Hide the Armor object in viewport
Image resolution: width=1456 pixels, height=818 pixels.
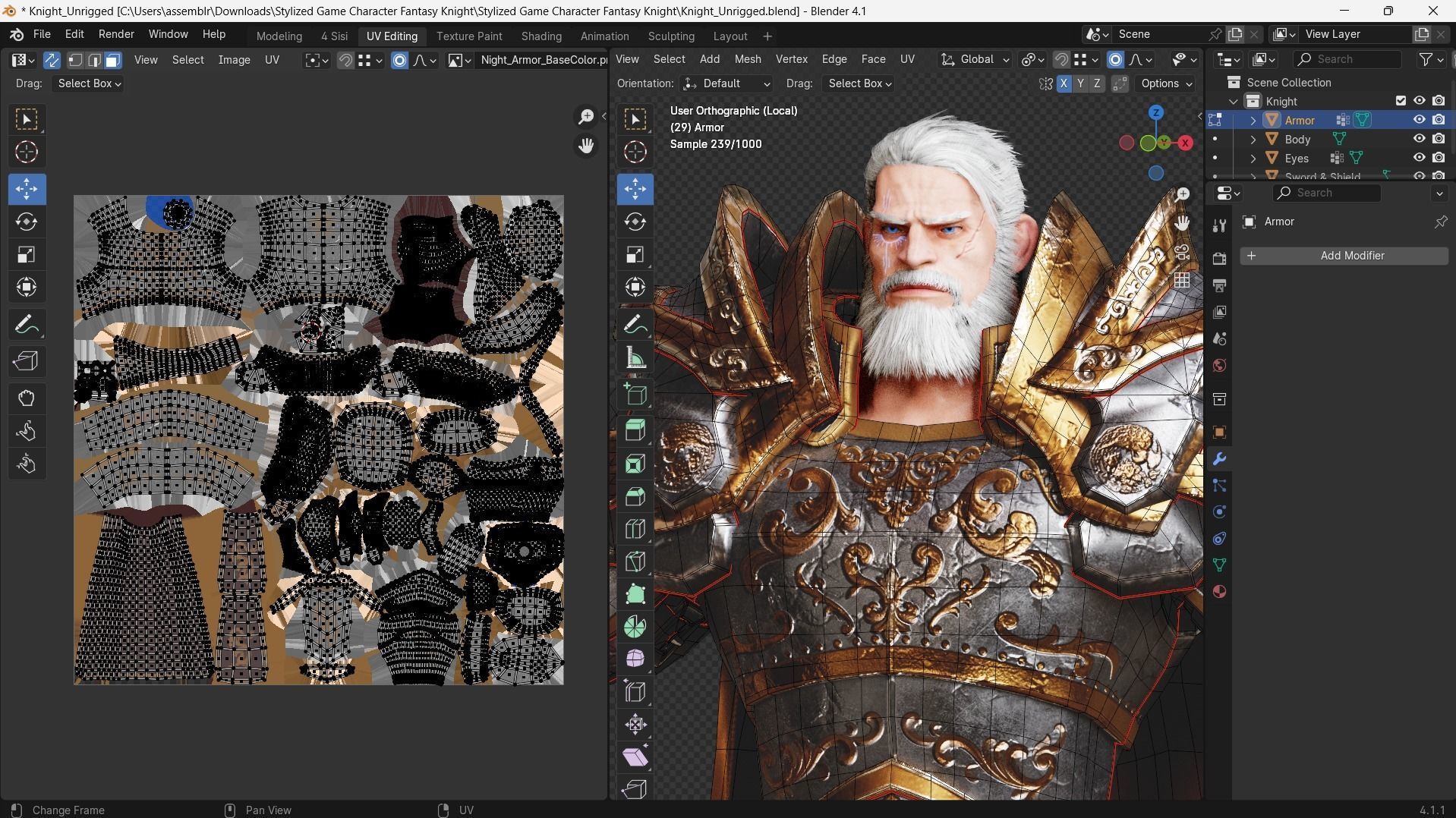point(1419,120)
